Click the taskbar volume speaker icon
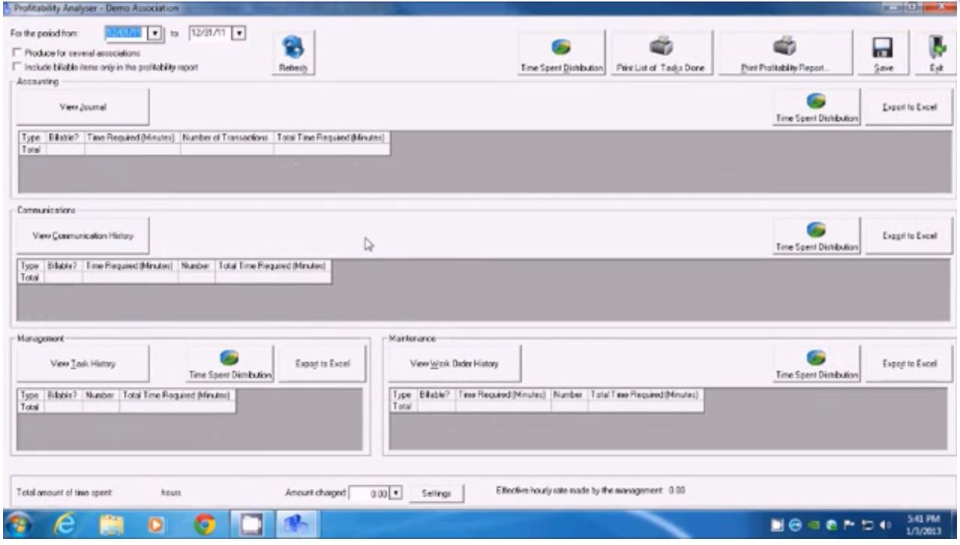Viewport: 960px width, 545px height. coord(885,525)
